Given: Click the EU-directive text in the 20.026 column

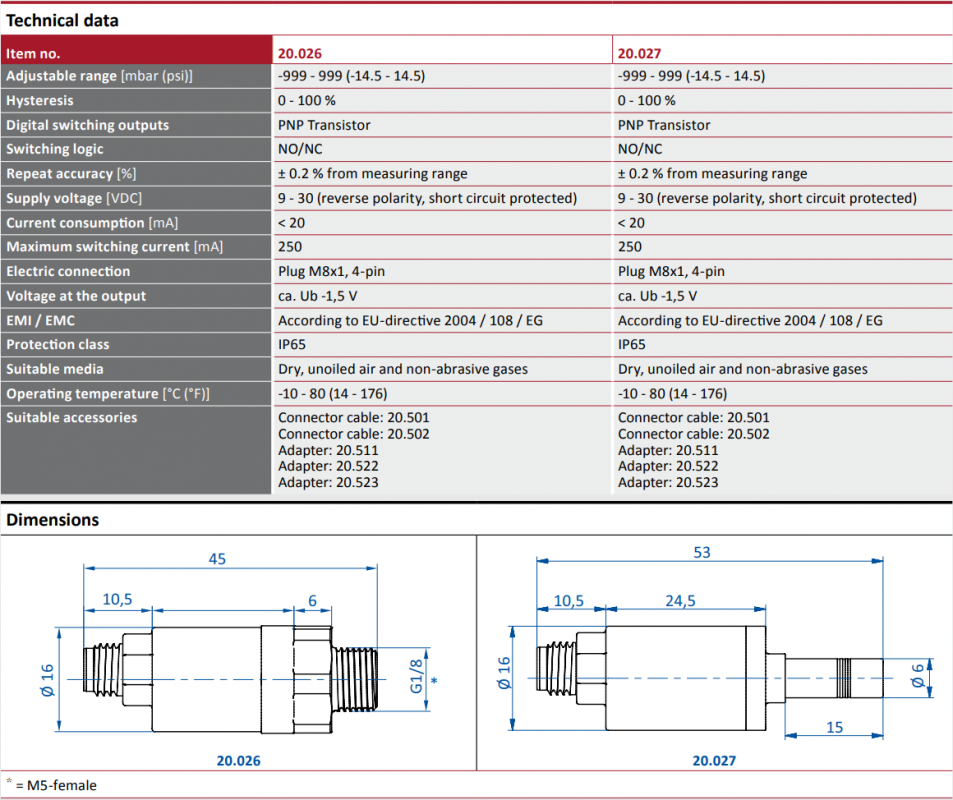Looking at the screenshot, I should click(410, 320).
